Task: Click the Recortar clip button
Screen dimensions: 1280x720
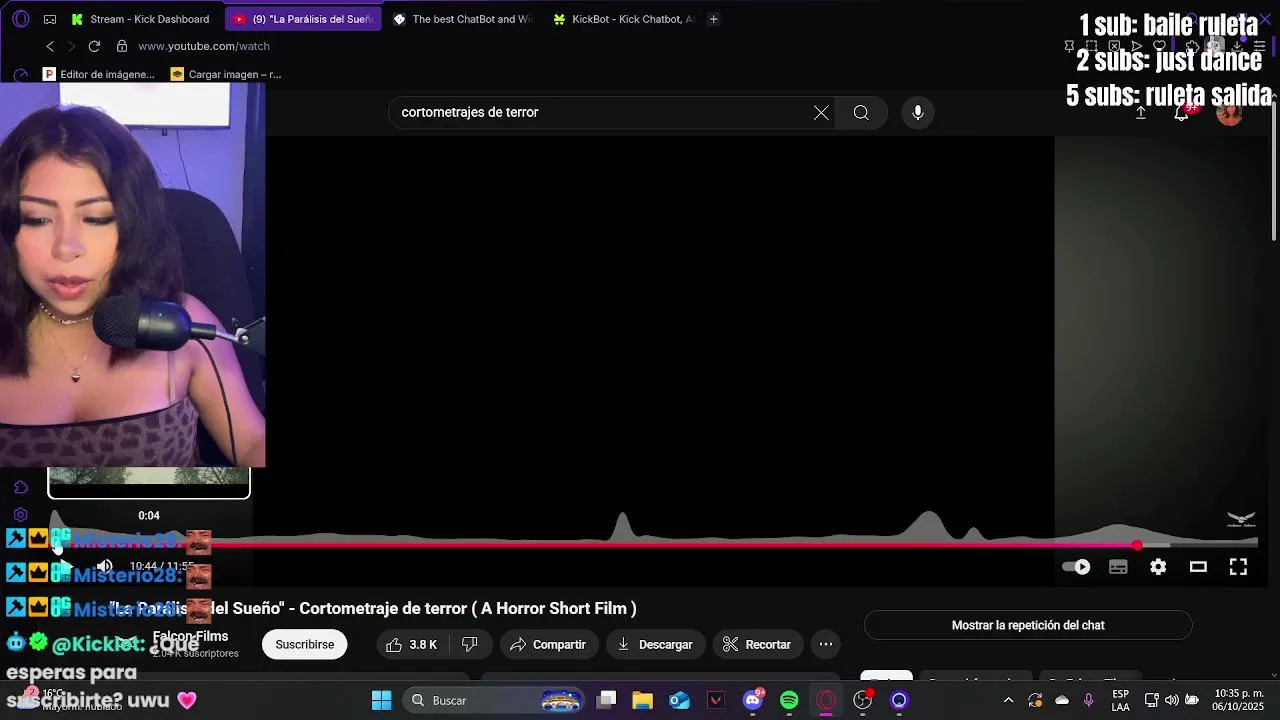Action: click(757, 645)
